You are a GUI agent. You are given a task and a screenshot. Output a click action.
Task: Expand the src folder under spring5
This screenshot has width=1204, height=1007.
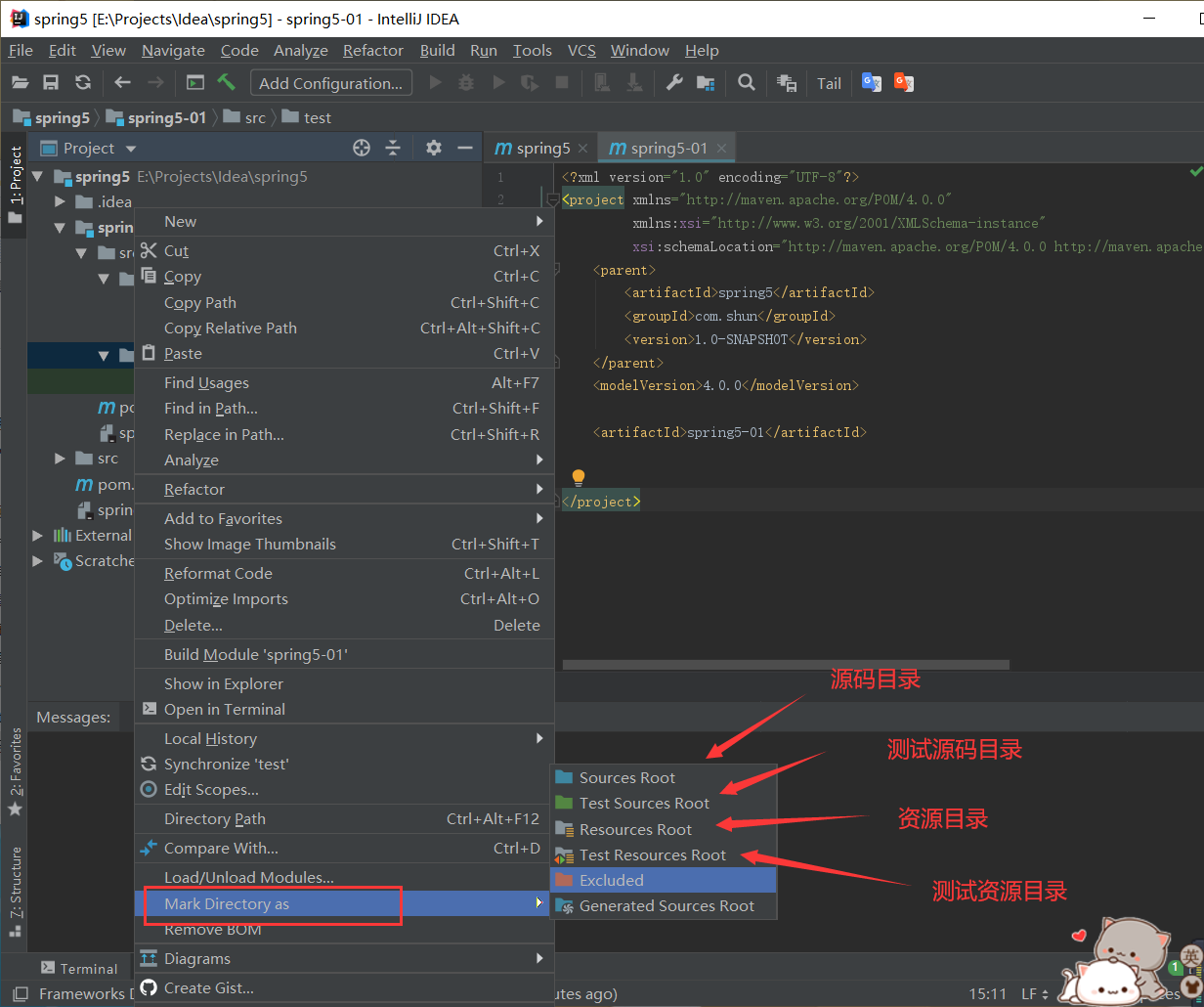click(x=61, y=458)
